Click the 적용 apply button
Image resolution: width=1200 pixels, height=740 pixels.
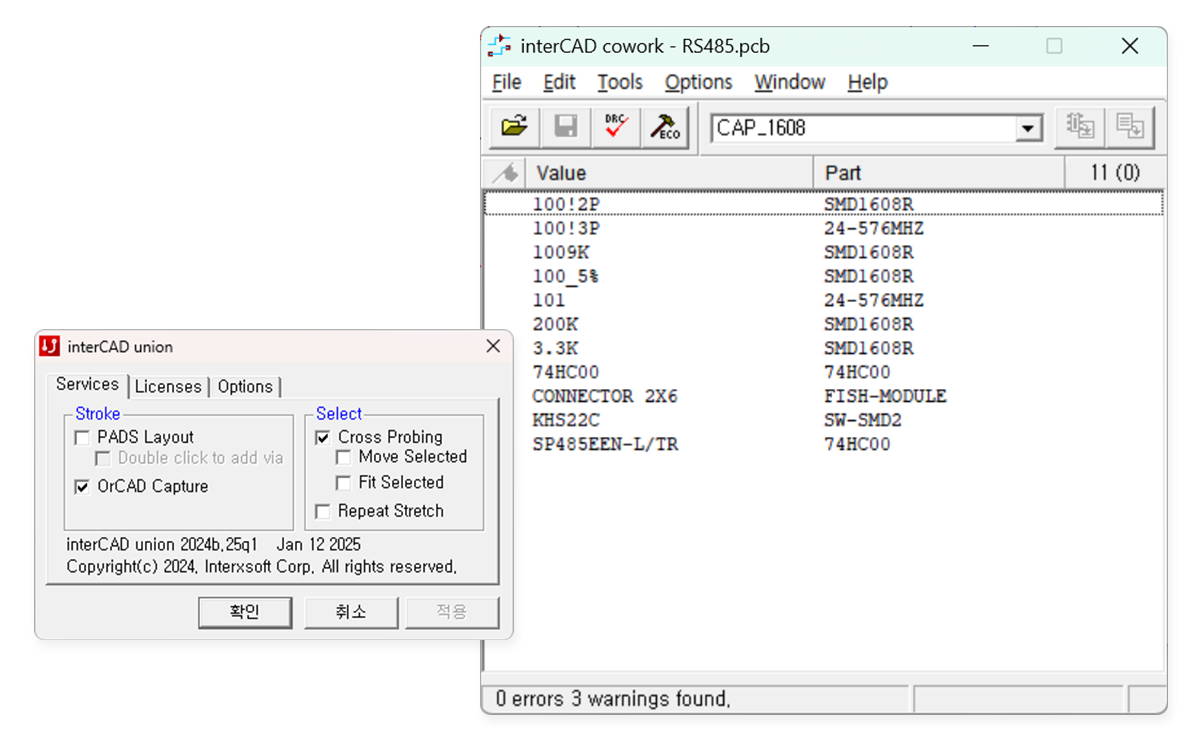click(452, 612)
